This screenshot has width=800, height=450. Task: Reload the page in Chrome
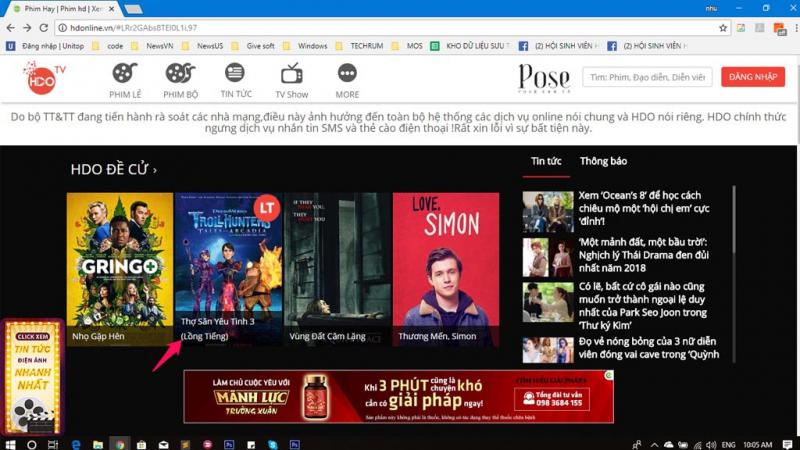(47, 28)
